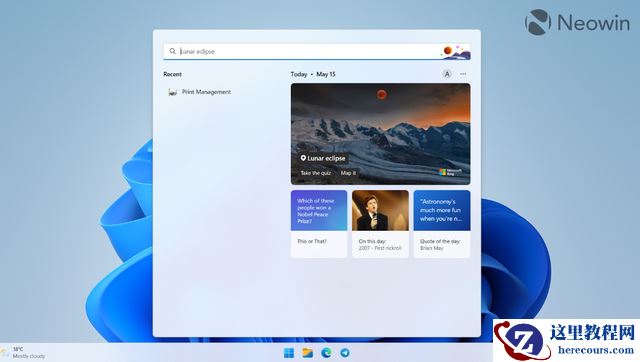
Task: Click the This or That? label
Action: [x=312, y=241]
